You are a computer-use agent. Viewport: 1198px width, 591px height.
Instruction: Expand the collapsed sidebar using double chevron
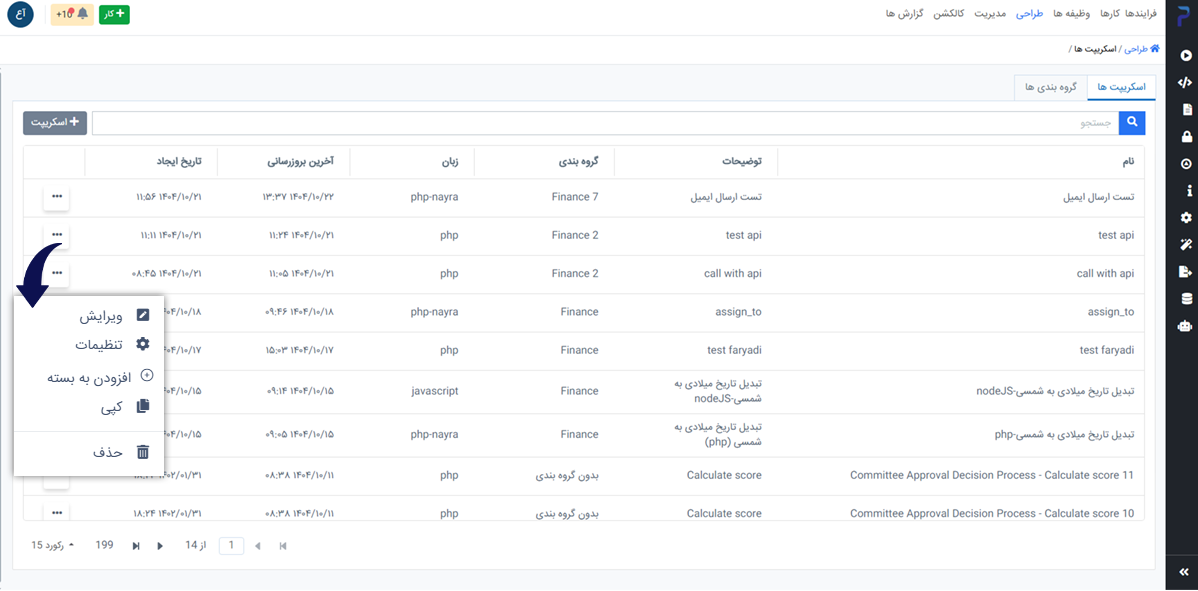coord(1184,571)
